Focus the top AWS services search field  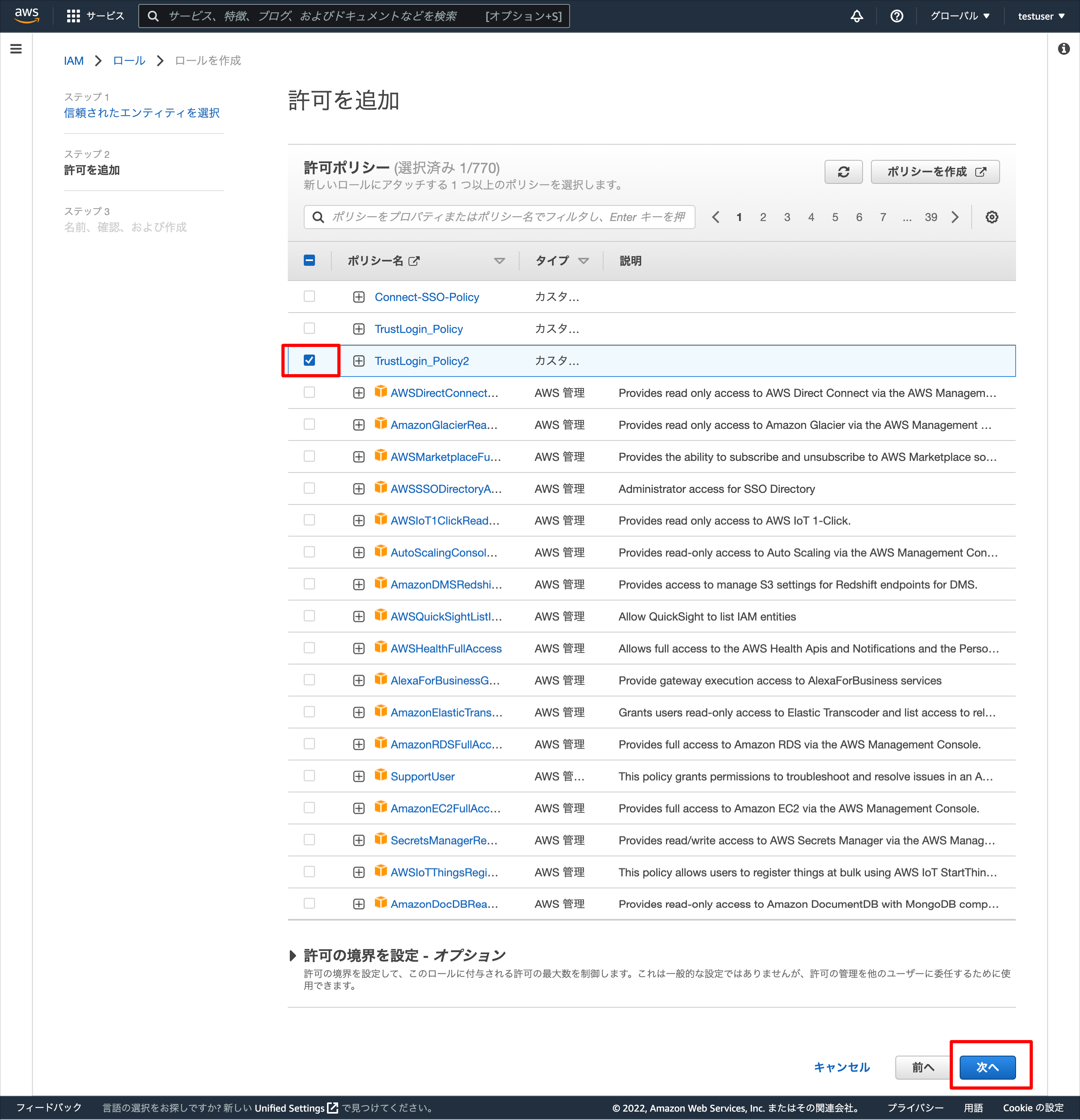tap(354, 16)
